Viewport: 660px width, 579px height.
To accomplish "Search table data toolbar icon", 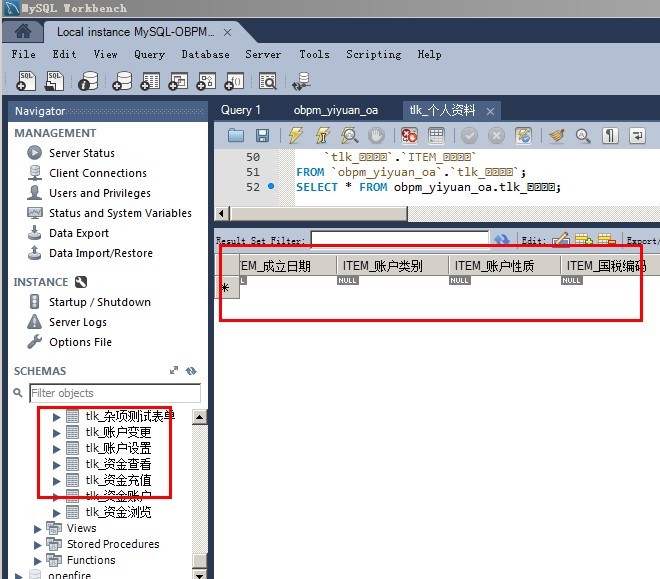I will pos(268,80).
